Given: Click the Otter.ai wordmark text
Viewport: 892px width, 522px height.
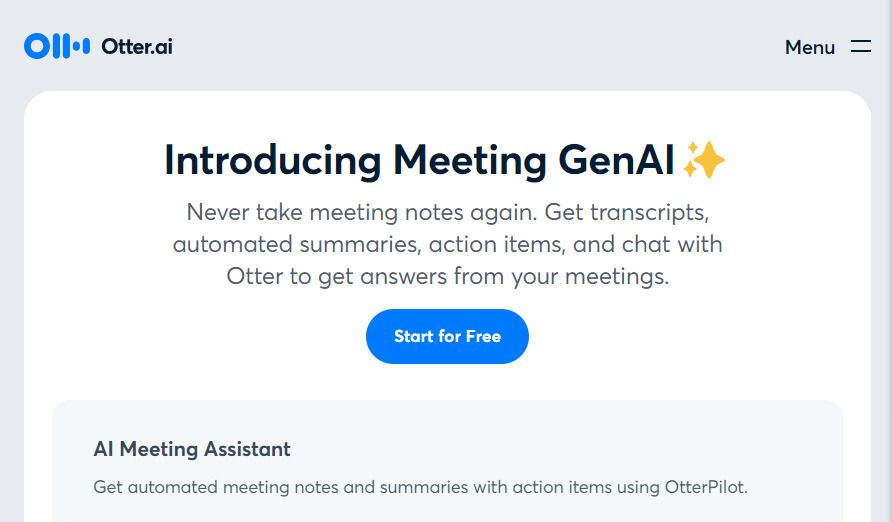Looking at the screenshot, I should click(x=137, y=46).
